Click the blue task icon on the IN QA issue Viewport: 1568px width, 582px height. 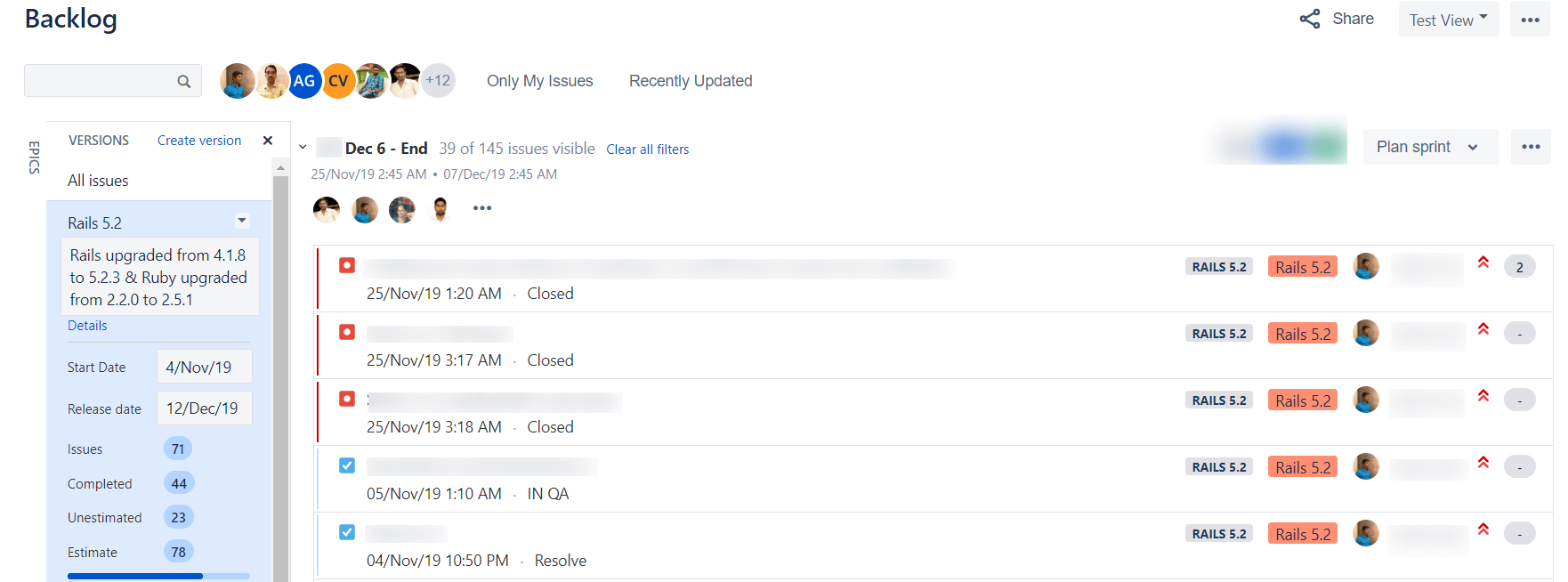[347, 465]
